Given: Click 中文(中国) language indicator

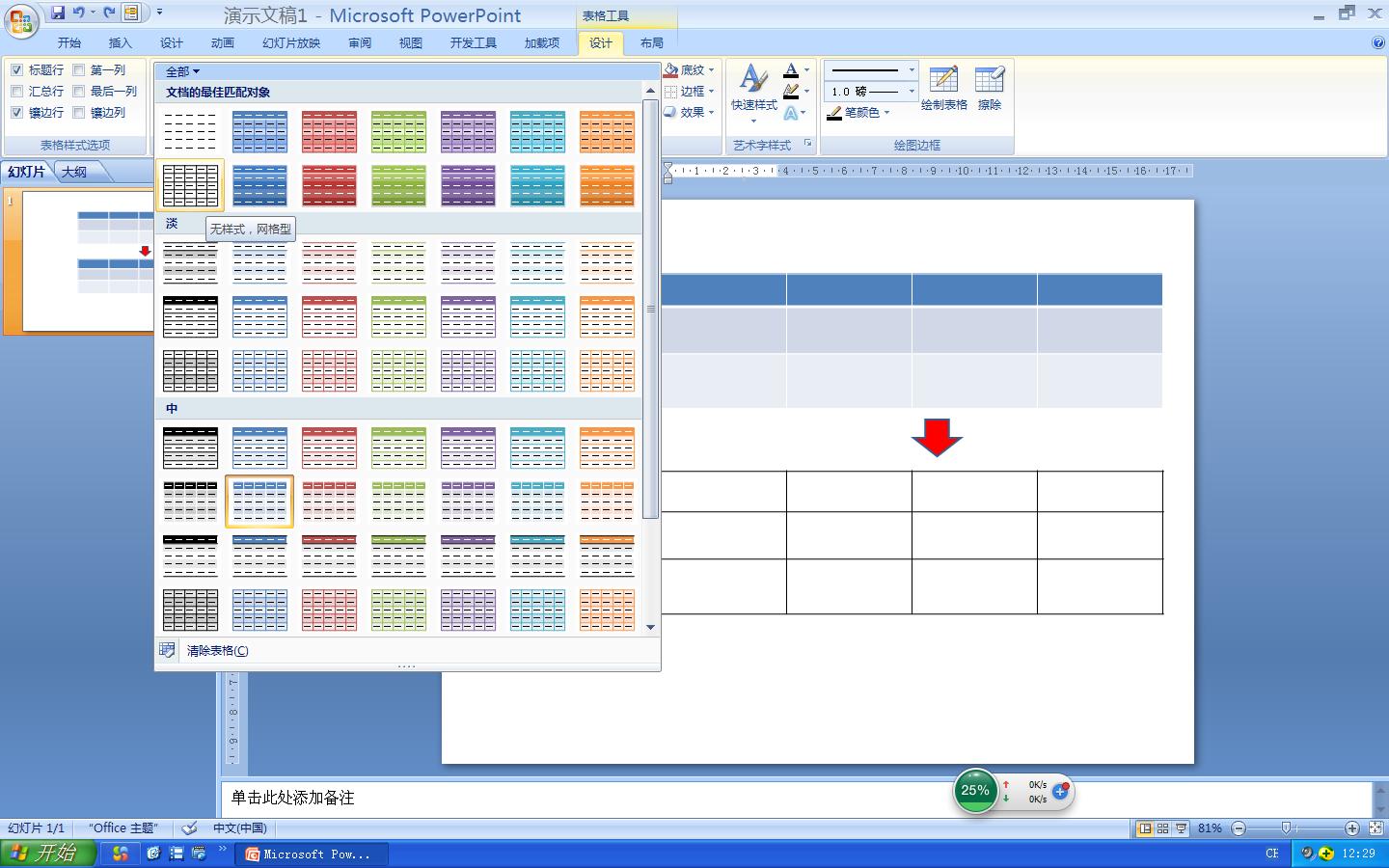Looking at the screenshot, I should pos(240,827).
